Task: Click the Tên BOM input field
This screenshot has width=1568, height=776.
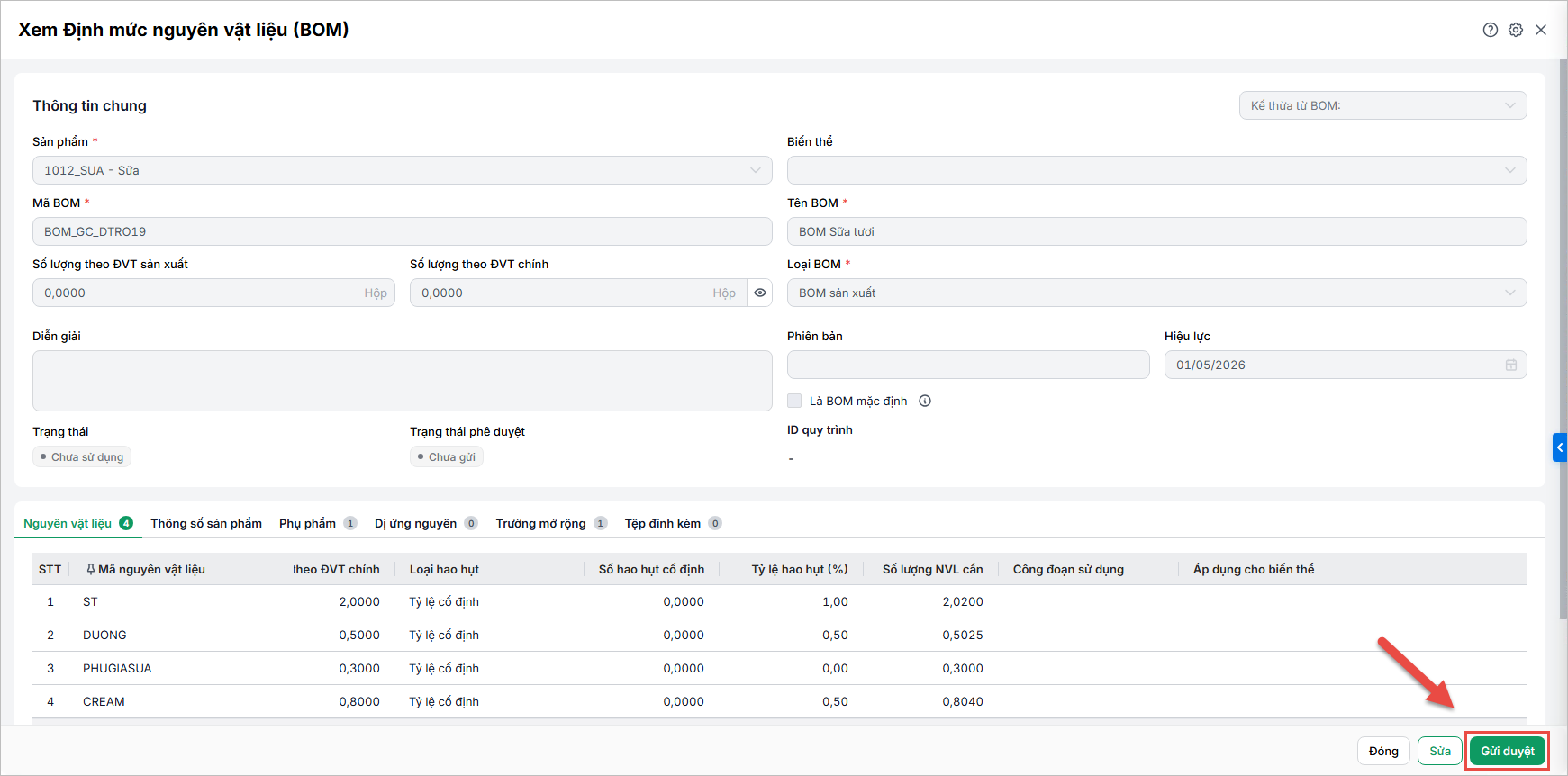Action: click(x=1156, y=231)
